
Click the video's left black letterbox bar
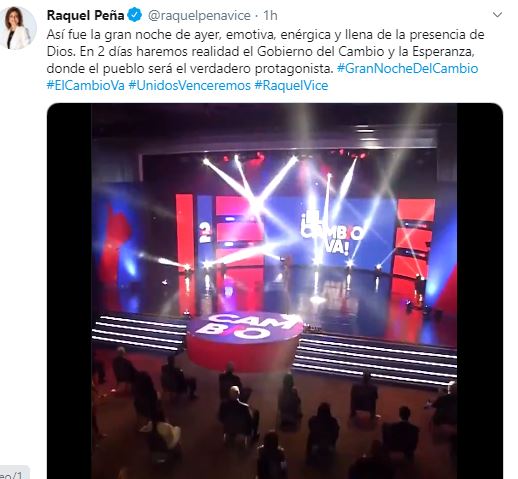pos(69,291)
